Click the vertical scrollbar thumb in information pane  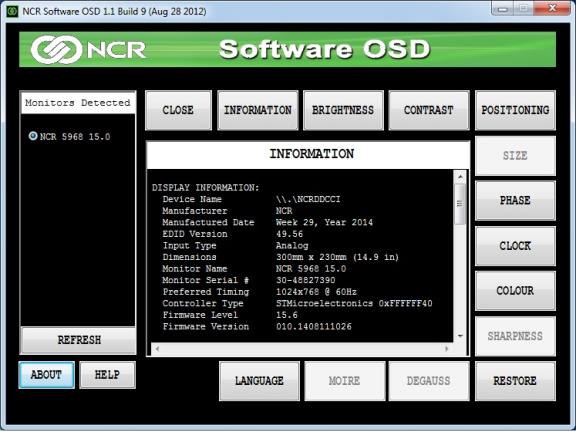pos(460,204)
